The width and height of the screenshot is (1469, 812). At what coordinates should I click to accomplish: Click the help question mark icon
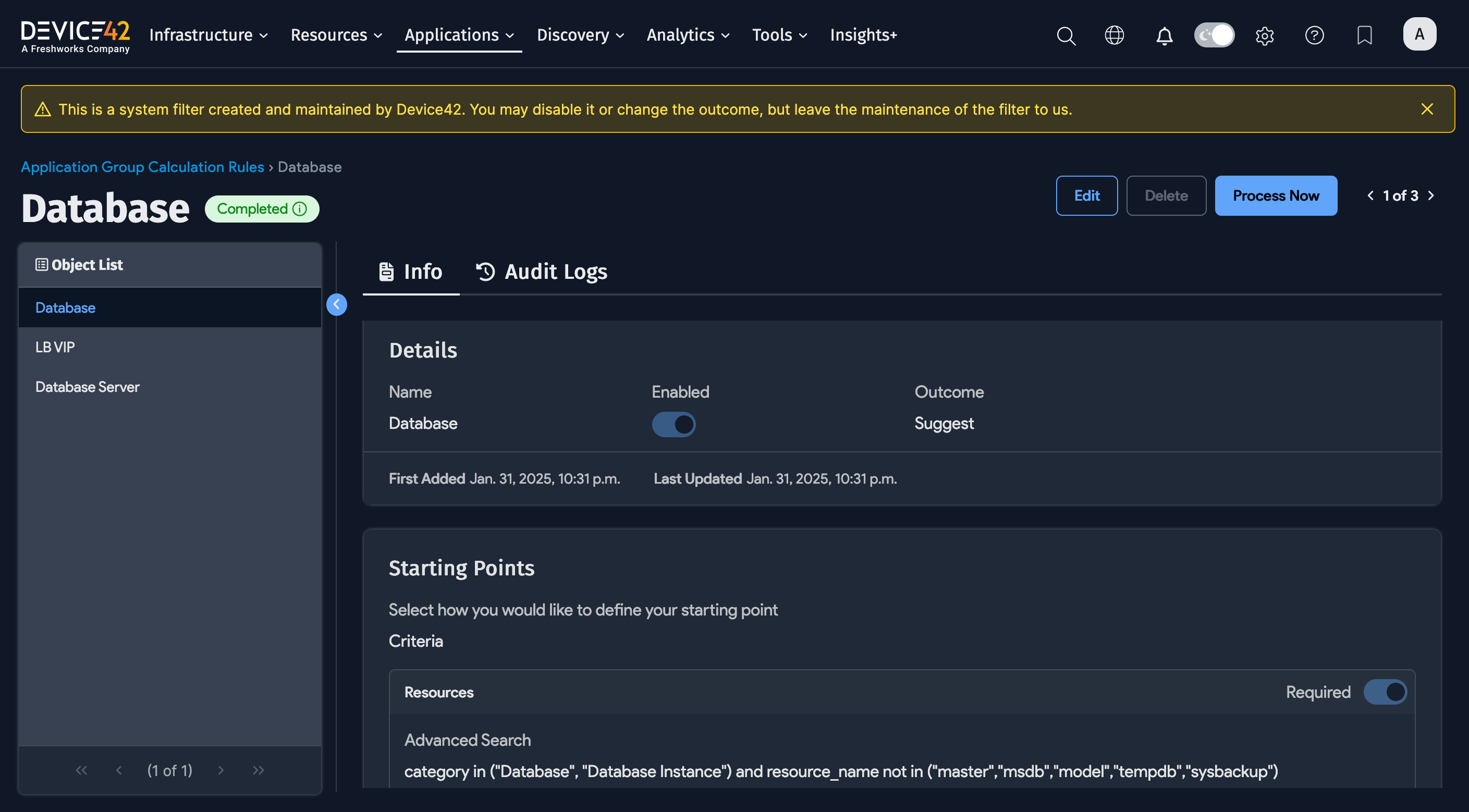pos(1314,35)
